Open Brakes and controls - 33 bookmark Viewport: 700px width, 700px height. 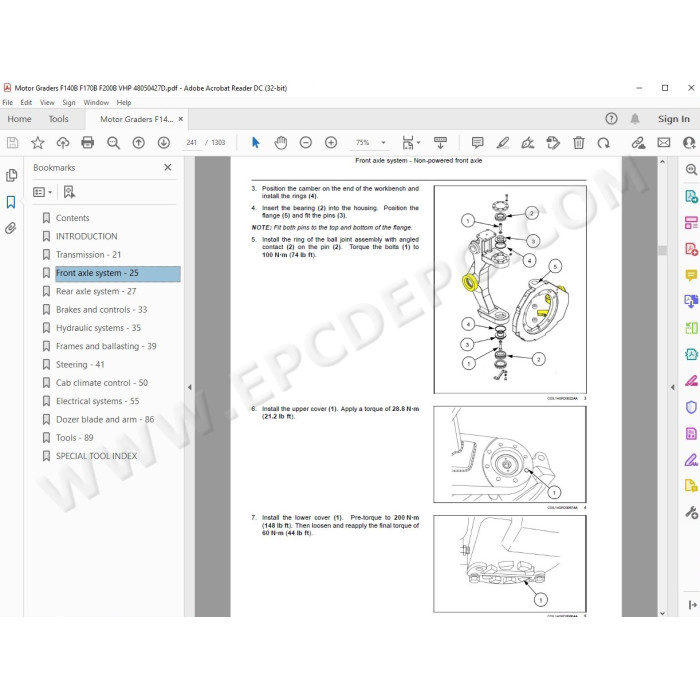(101, 309)
